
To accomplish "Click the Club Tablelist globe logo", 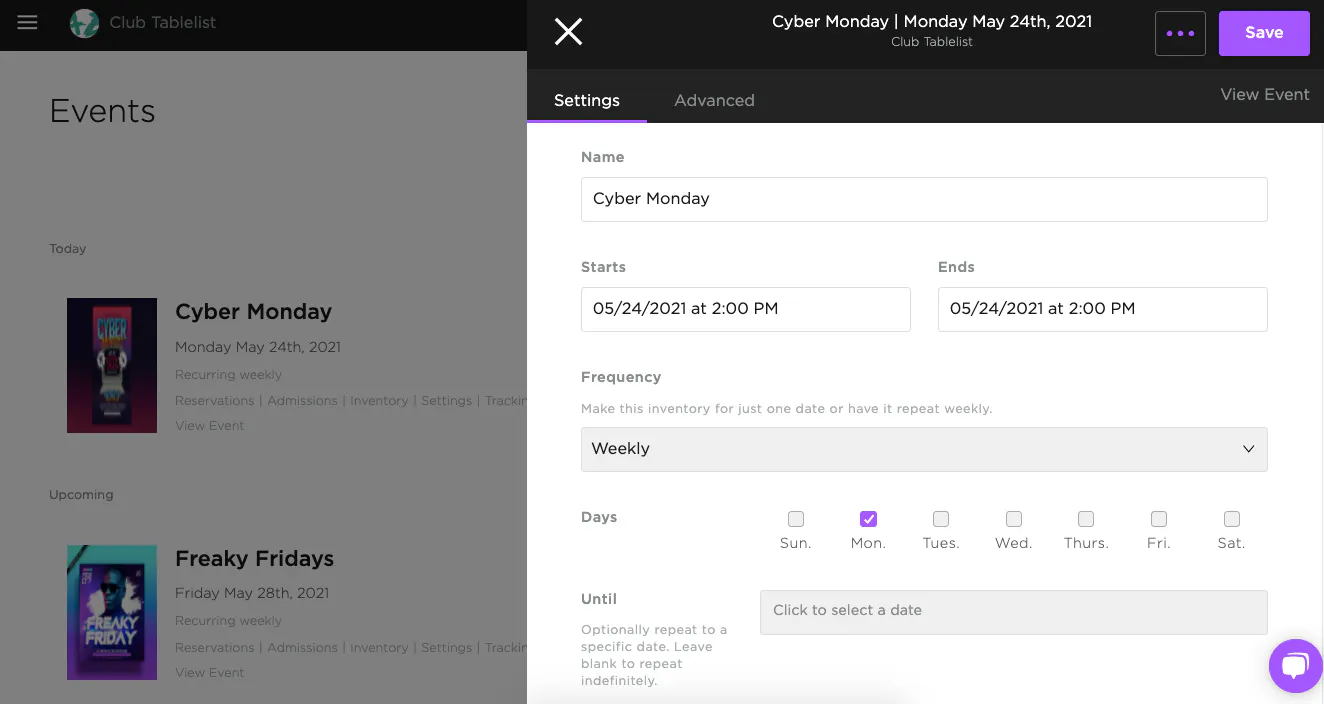I will click(x=84, y=23).
